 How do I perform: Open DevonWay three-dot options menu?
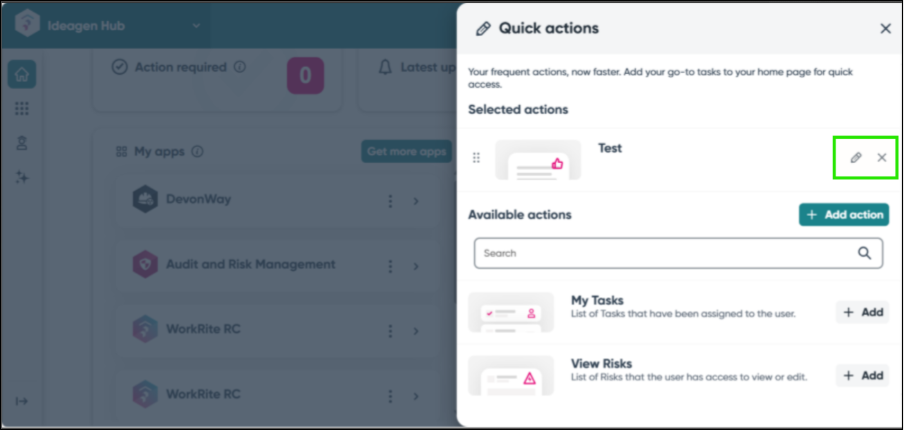click(391, 202)
